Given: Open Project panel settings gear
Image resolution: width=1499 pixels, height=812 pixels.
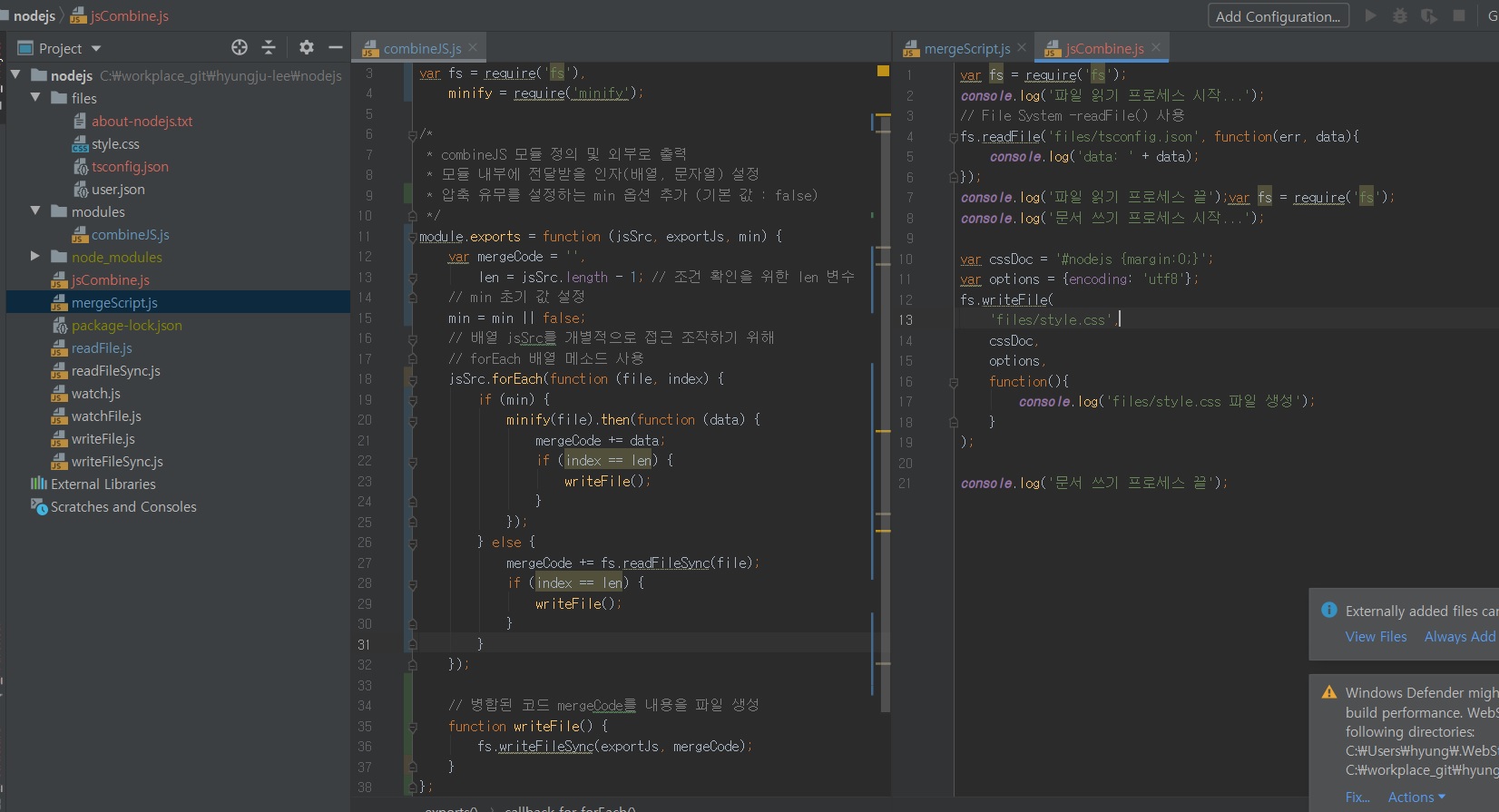Looking at the screenshot, I should click(307, 47).
